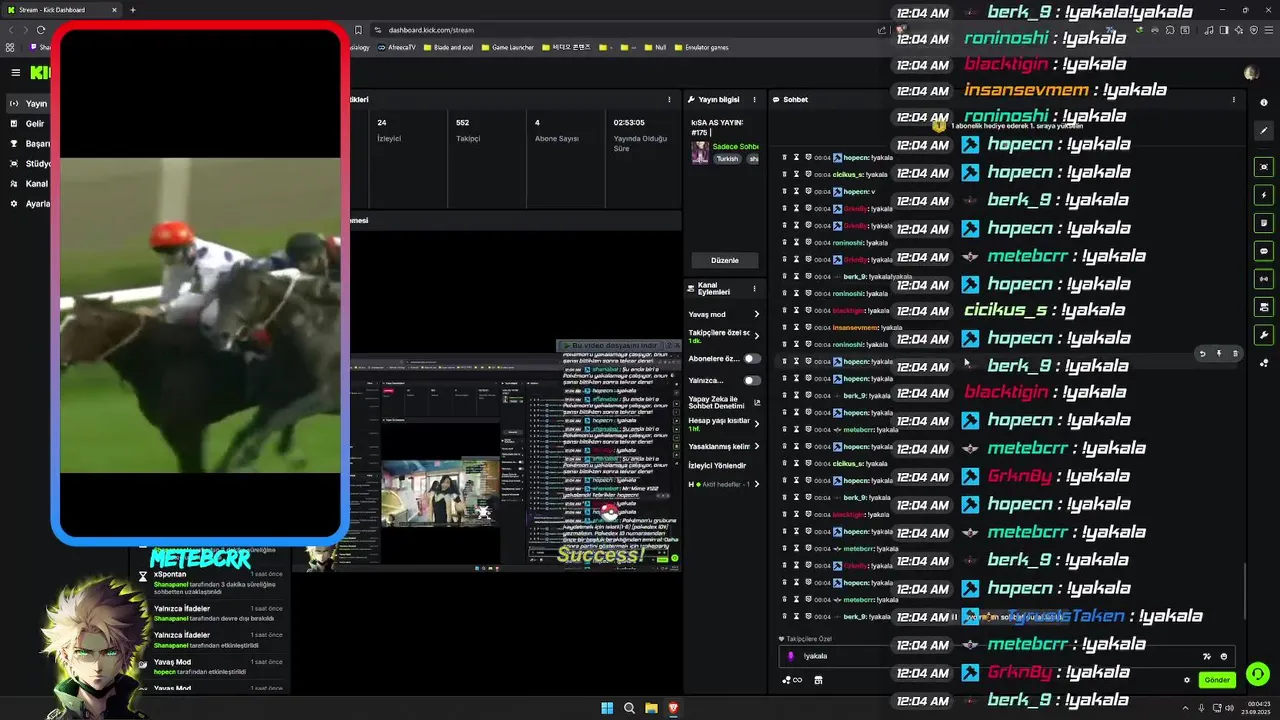Open Yayın bilgisi panel options menu
Screen dimensions: 1280x720
754,99
